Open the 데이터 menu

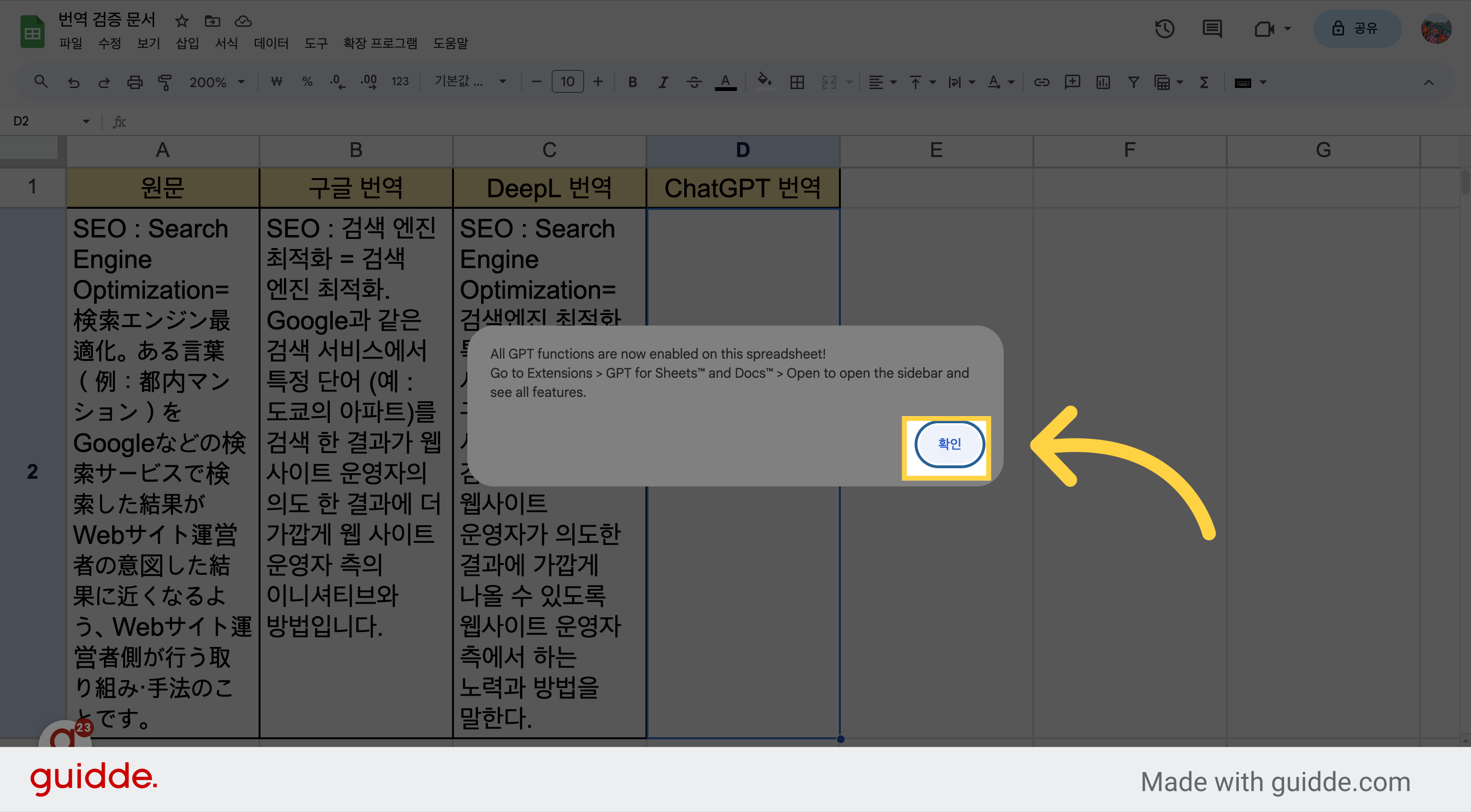tap(271, 44)
